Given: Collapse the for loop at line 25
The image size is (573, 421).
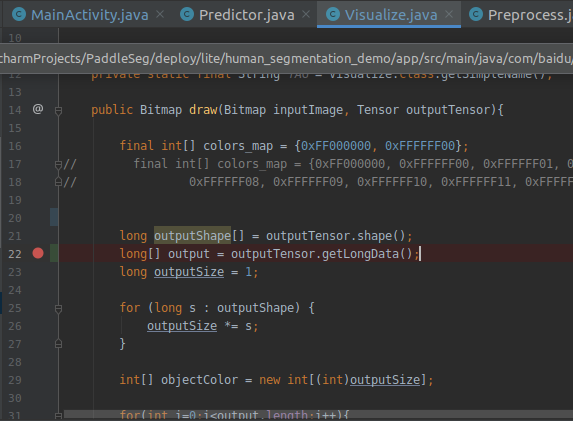Looking at the screenshot, I should [x=58, y=308].
